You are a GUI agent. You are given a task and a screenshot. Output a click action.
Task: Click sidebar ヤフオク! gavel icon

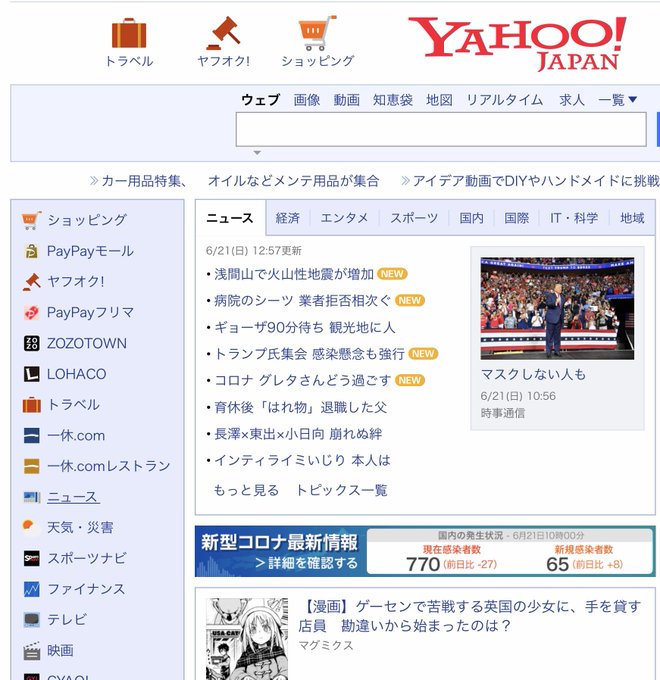click(x=32, y=282)
